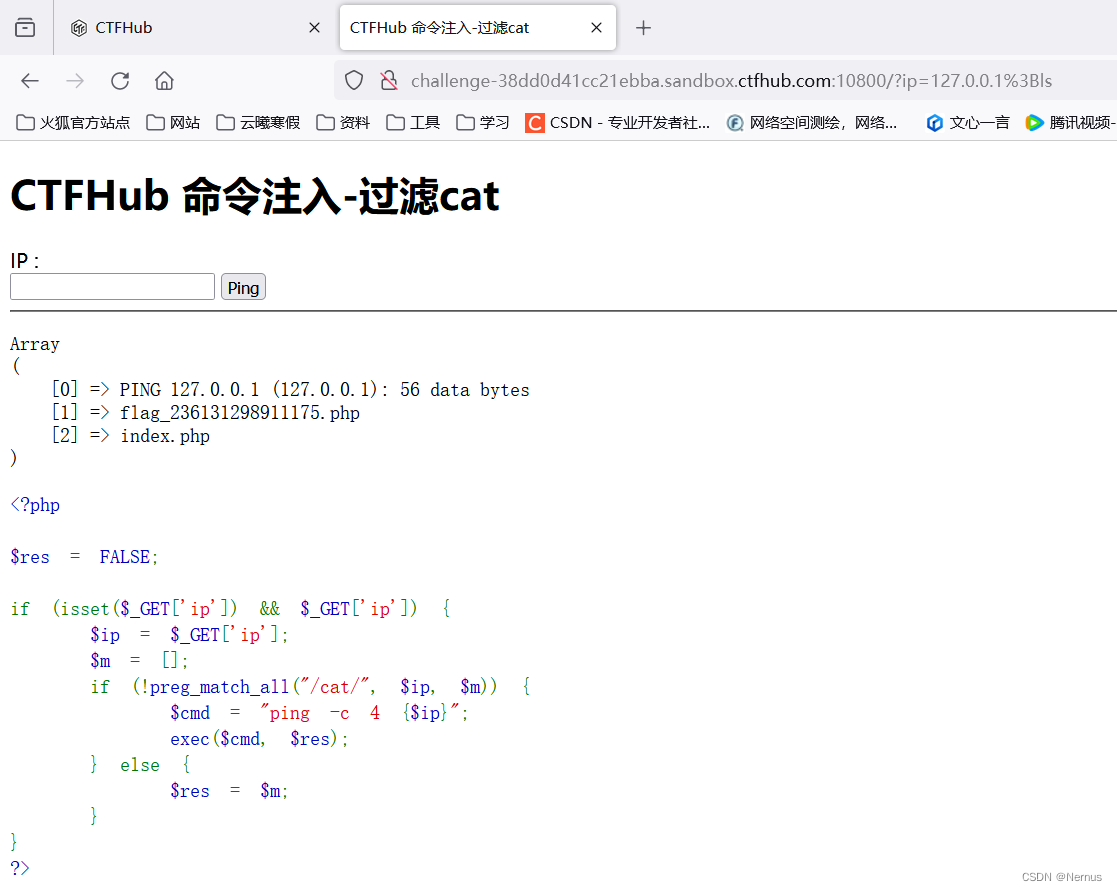Click the exec($cmd, $res) code line

259,739
